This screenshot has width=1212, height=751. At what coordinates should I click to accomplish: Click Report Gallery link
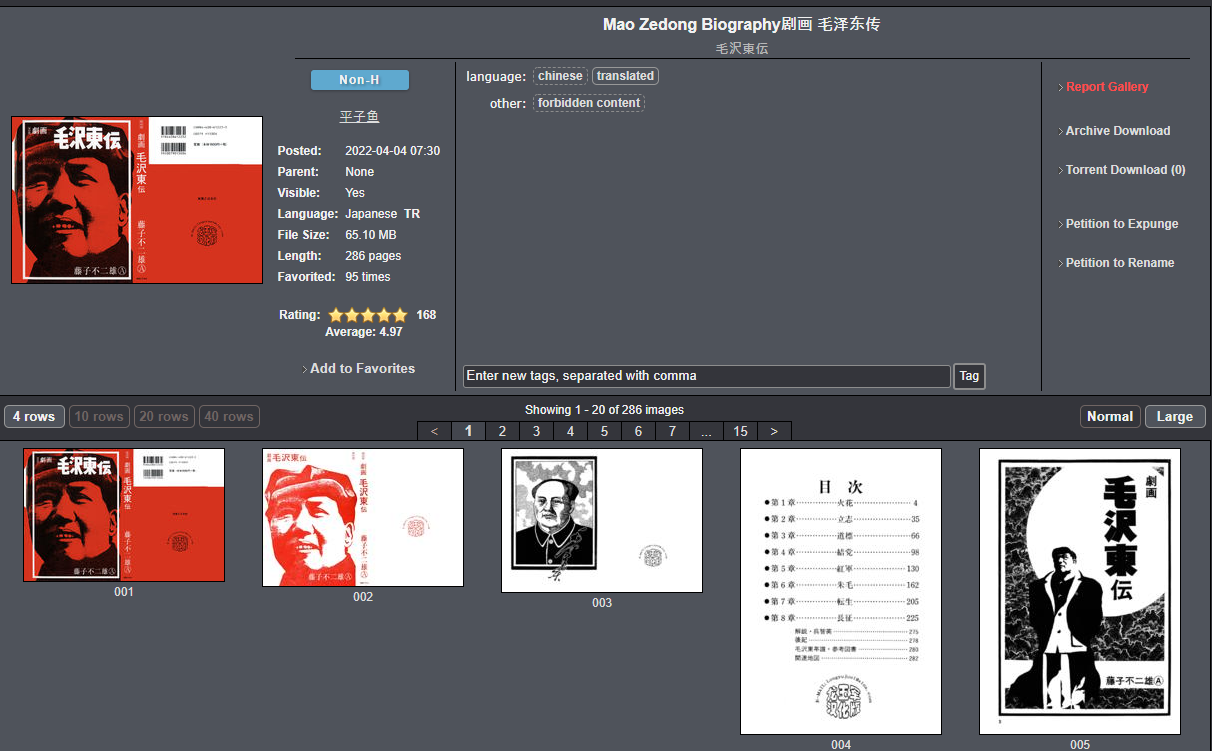[x=1107, y=87]
